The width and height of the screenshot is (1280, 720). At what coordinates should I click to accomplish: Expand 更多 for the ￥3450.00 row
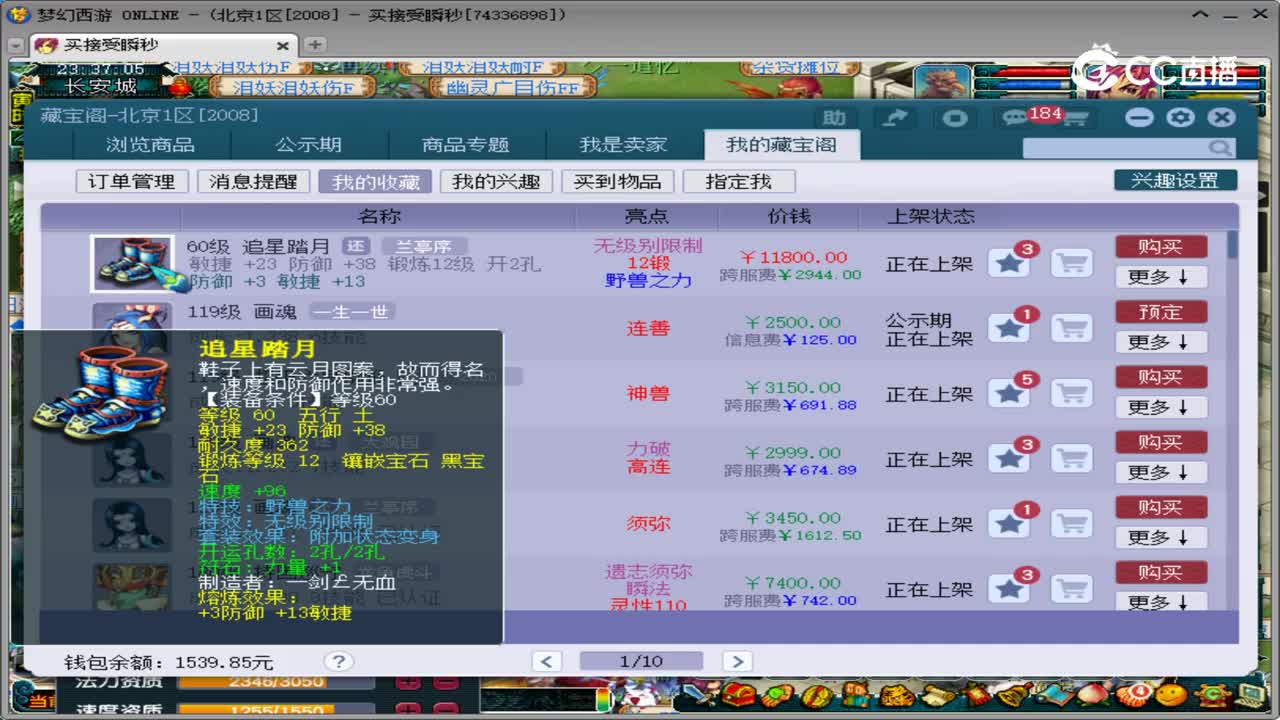pos(1161,537)
